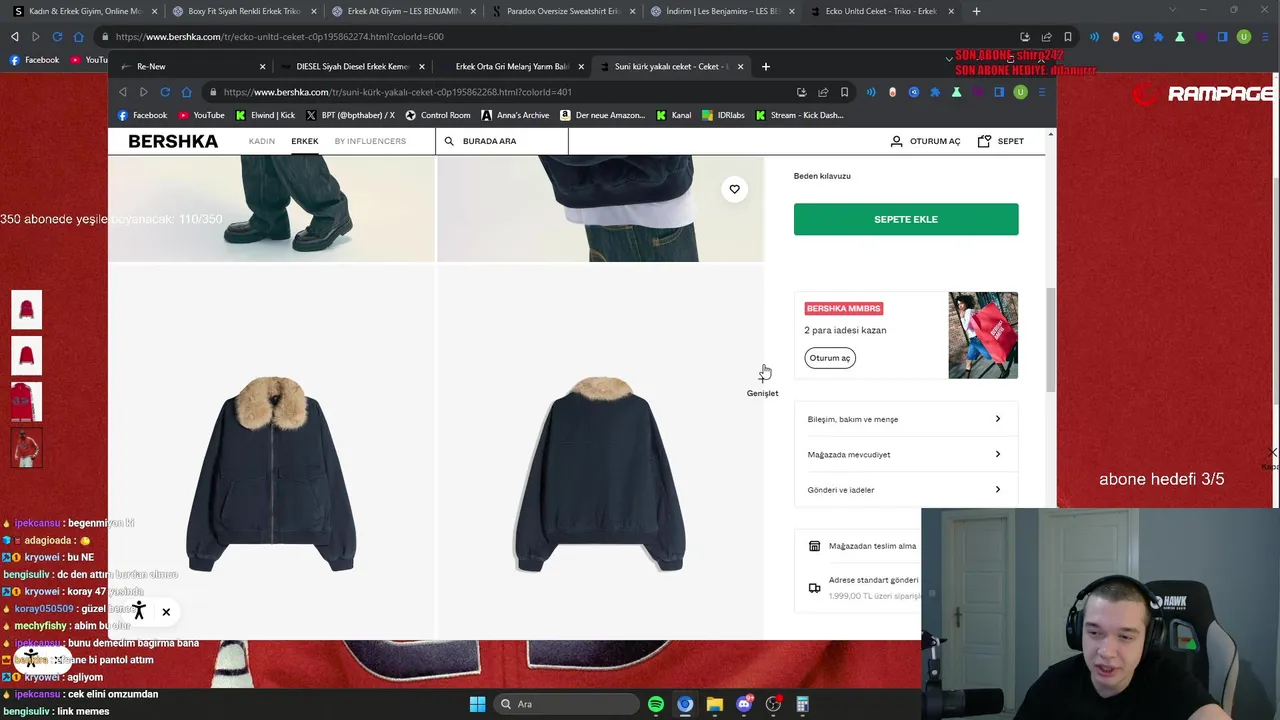Image resolution: width=1280 pixels, height=720 pixels.
Task: Go to Bershka homepage via logo
Action: [173, 141]
